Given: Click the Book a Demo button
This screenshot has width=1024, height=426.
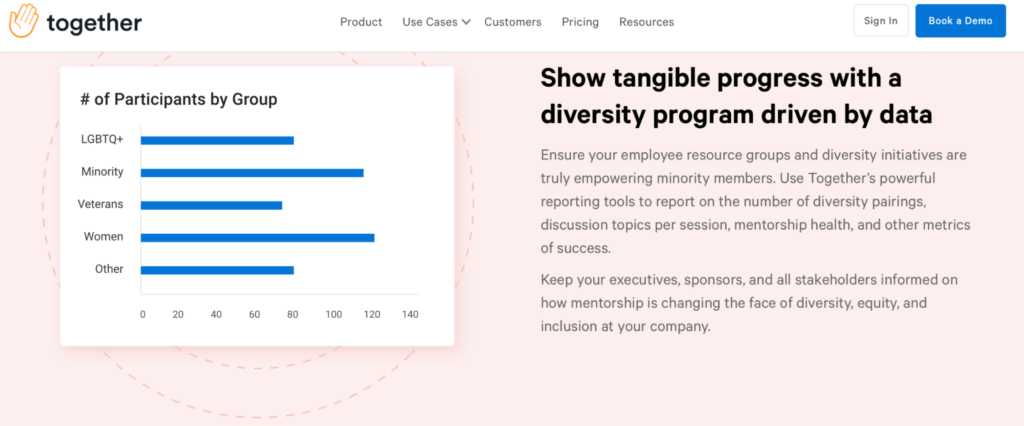Looking at the screenshot, I should point(960,21).
